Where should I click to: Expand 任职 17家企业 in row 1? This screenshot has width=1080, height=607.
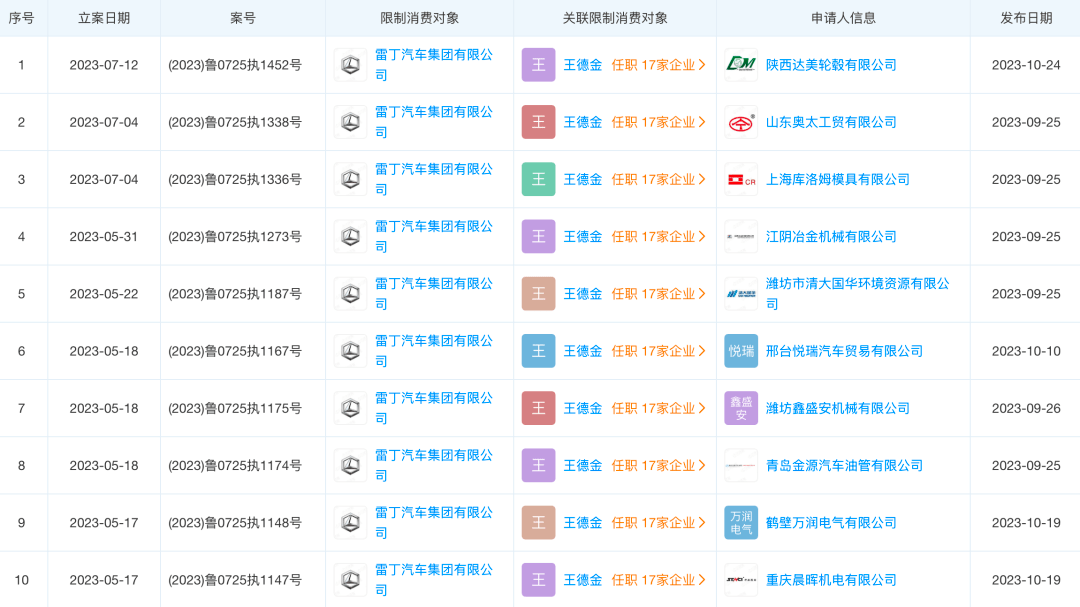point(658,65)
